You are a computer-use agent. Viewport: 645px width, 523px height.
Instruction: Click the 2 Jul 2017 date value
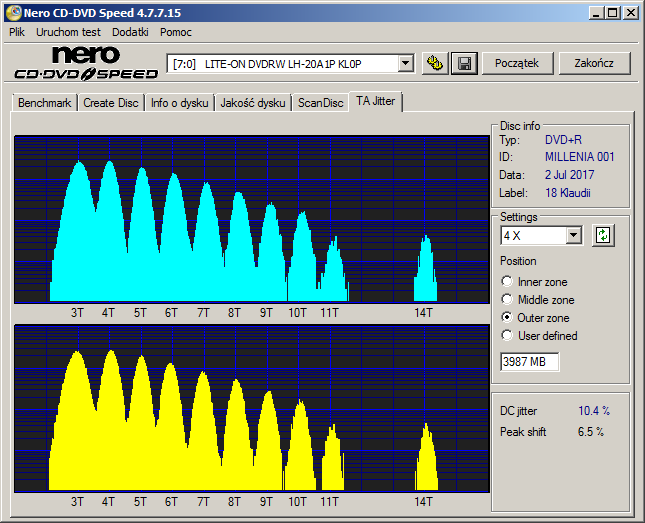pyautogui.click(x=569, y=175)
